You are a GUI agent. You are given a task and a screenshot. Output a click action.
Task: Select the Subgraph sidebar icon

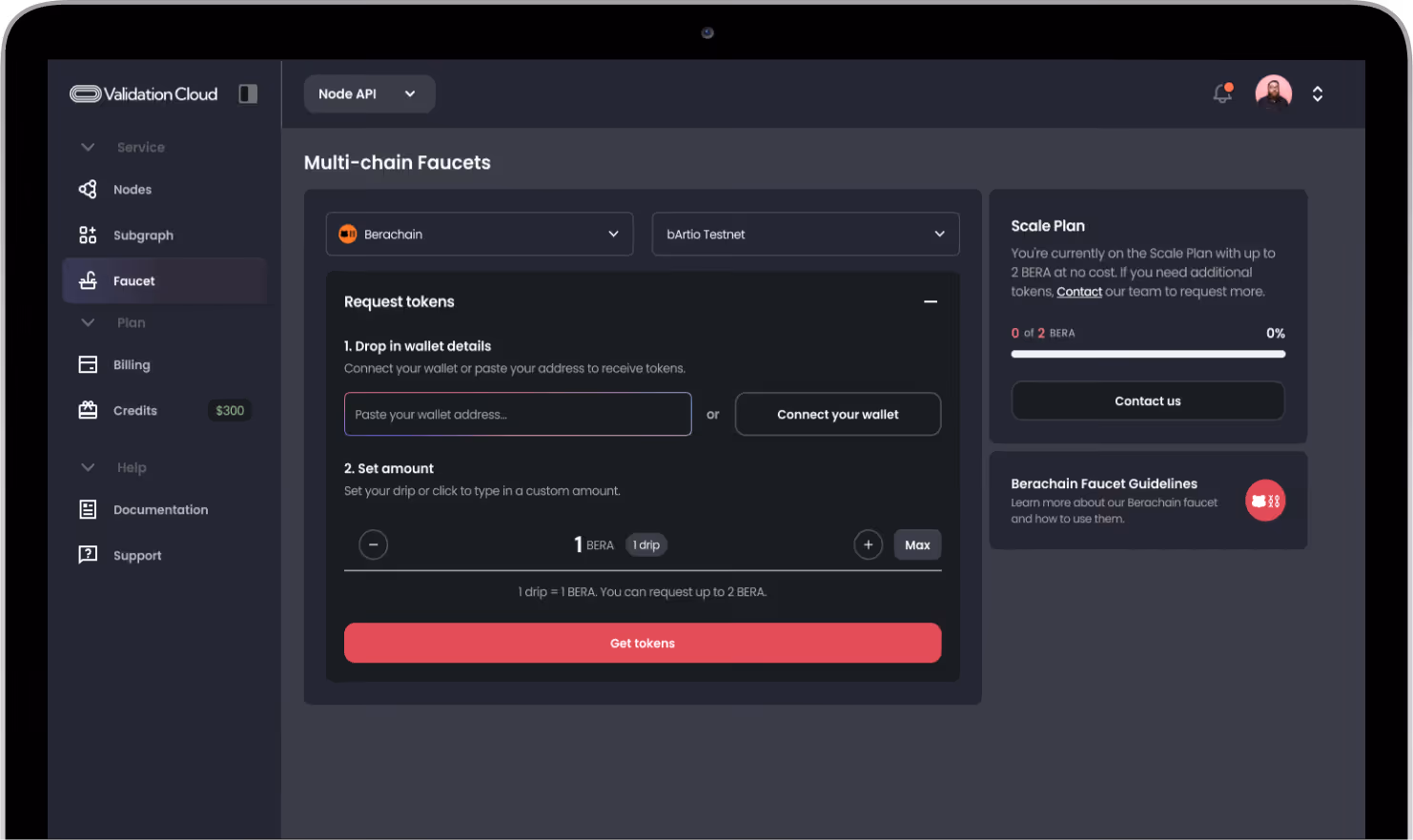coord(88,235)
